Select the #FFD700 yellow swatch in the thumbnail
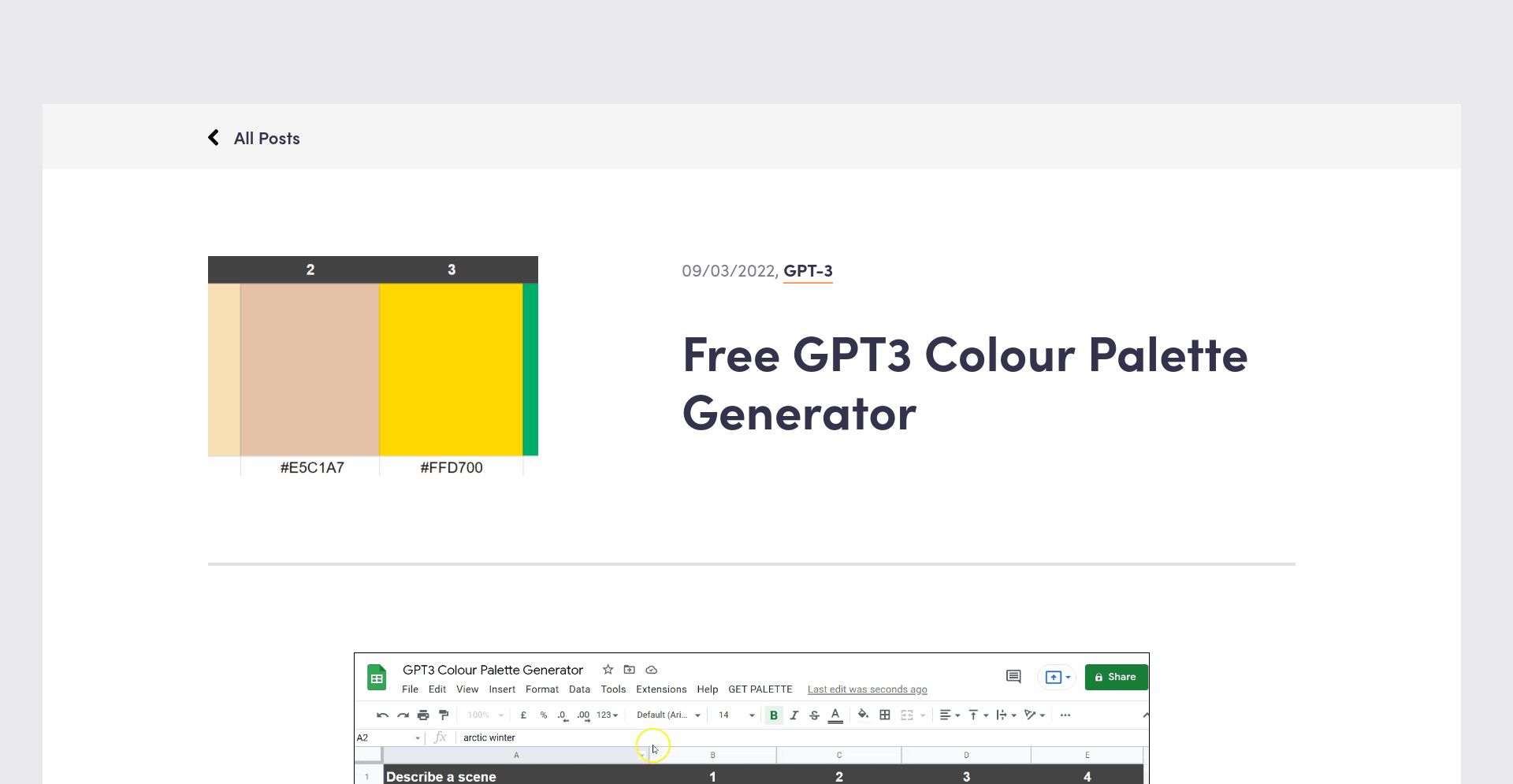Screen dimensions: 1513x784 [x=451, y=369]
